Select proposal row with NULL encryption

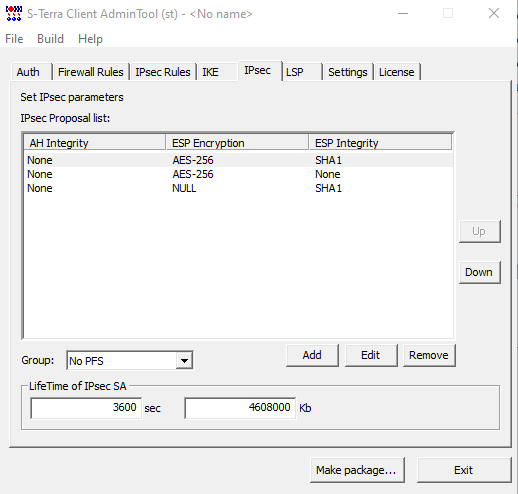pos(238,188)
